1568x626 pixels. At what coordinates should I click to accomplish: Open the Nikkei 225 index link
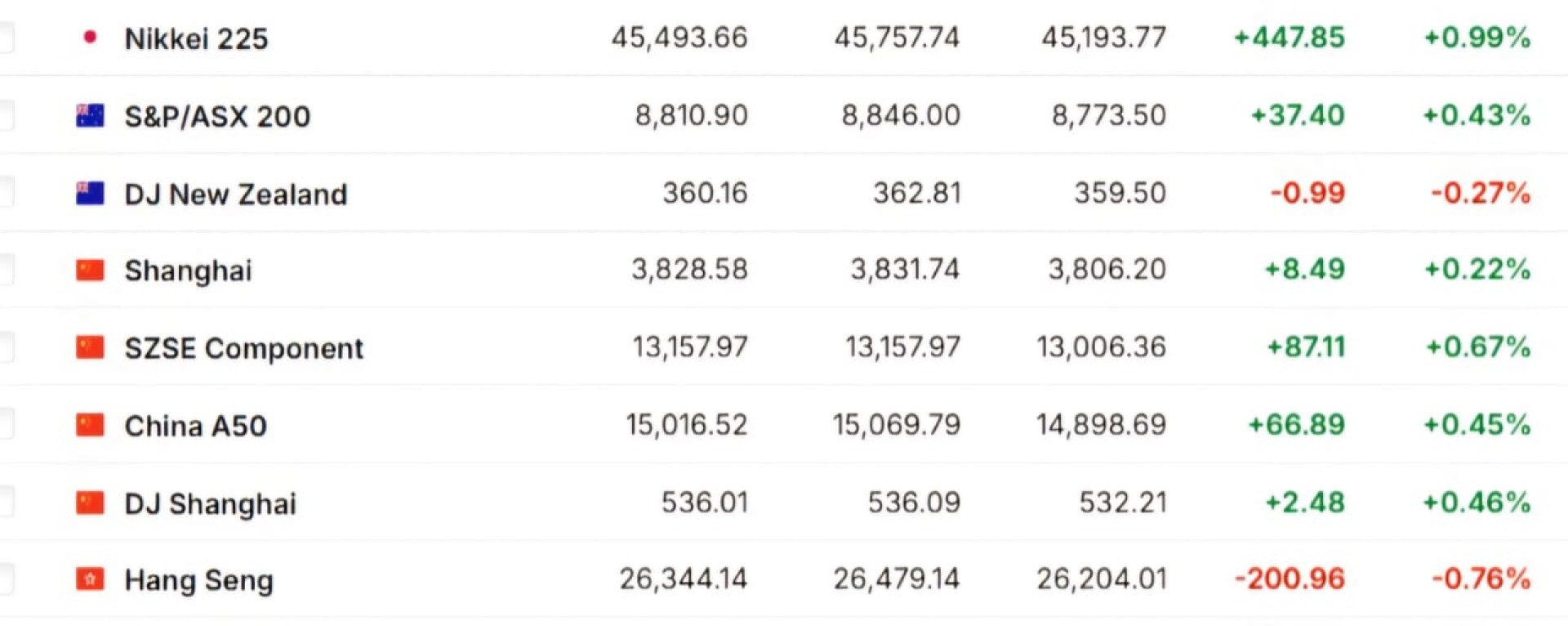[x=196, y=38]
